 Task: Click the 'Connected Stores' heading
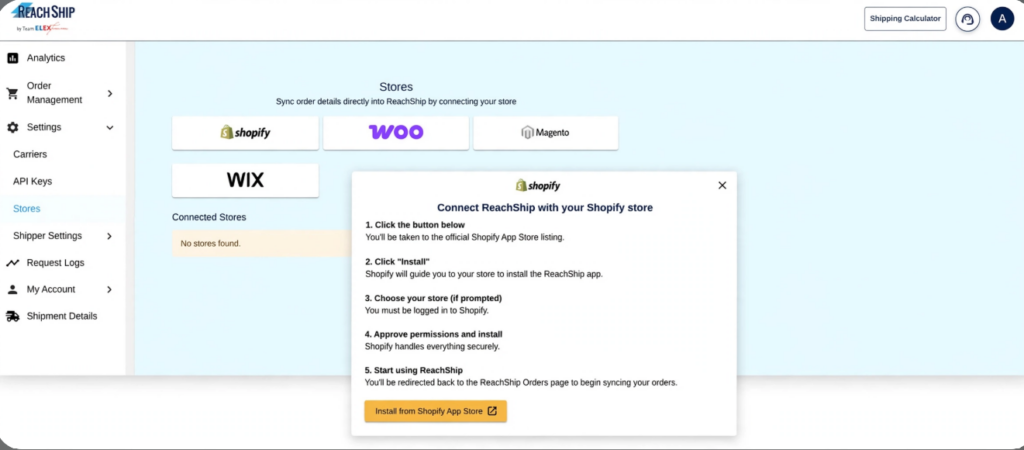209,217
